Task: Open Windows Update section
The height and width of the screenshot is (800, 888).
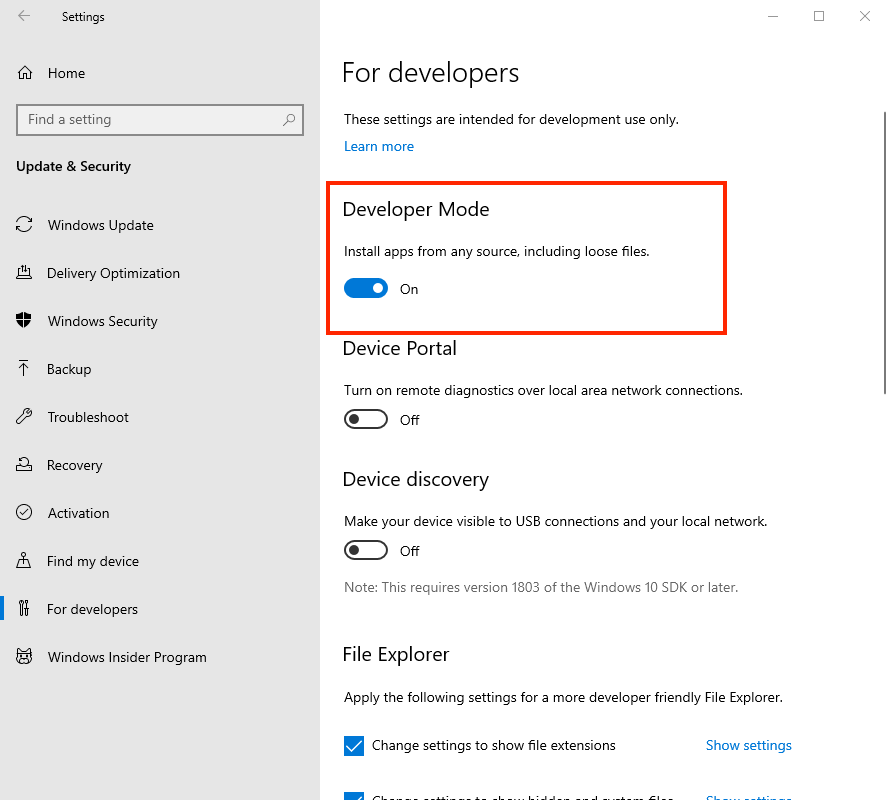Action: 101,225
